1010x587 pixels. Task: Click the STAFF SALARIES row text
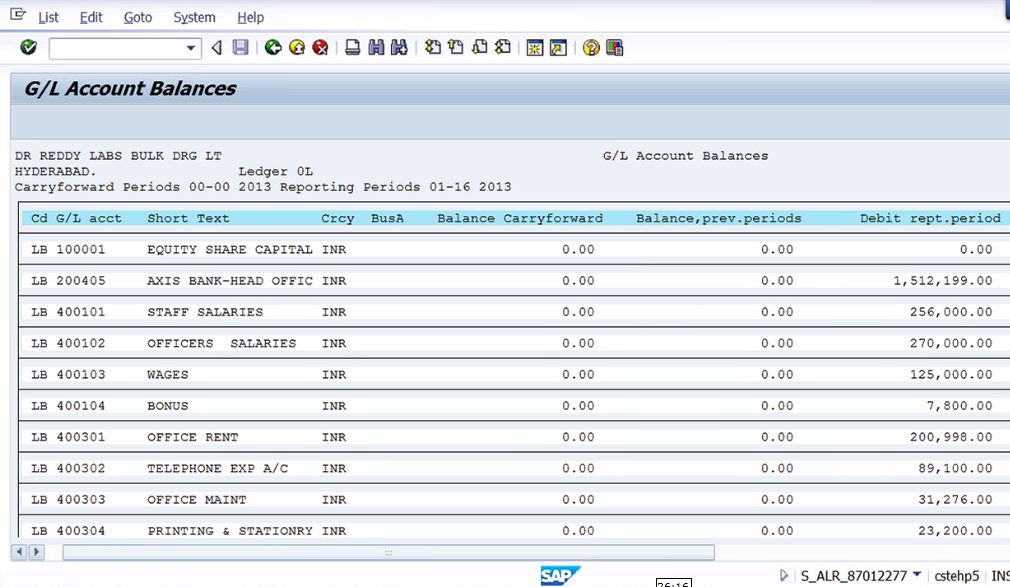coord(205,312)
